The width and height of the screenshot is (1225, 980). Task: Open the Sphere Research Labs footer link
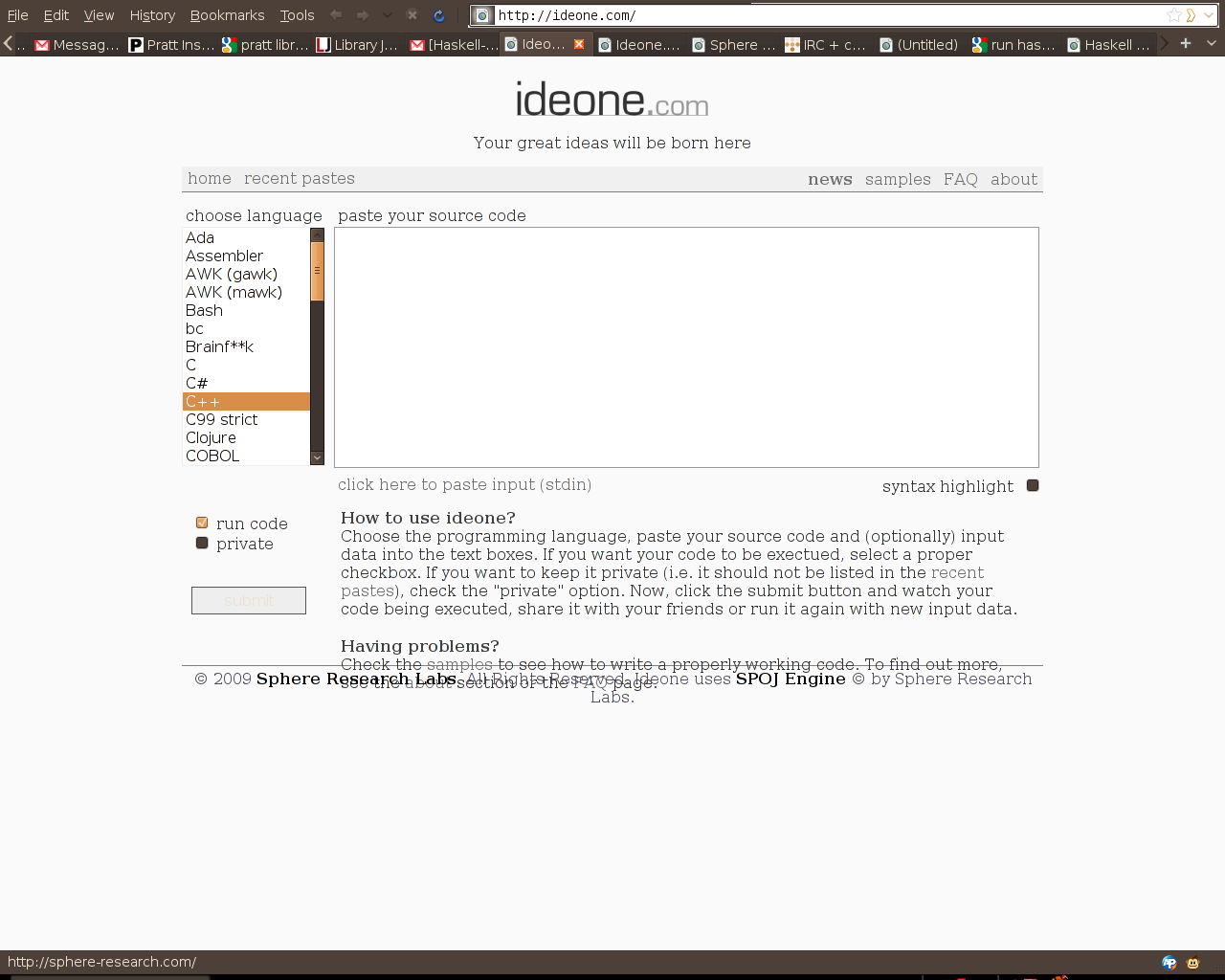point(356,679)
